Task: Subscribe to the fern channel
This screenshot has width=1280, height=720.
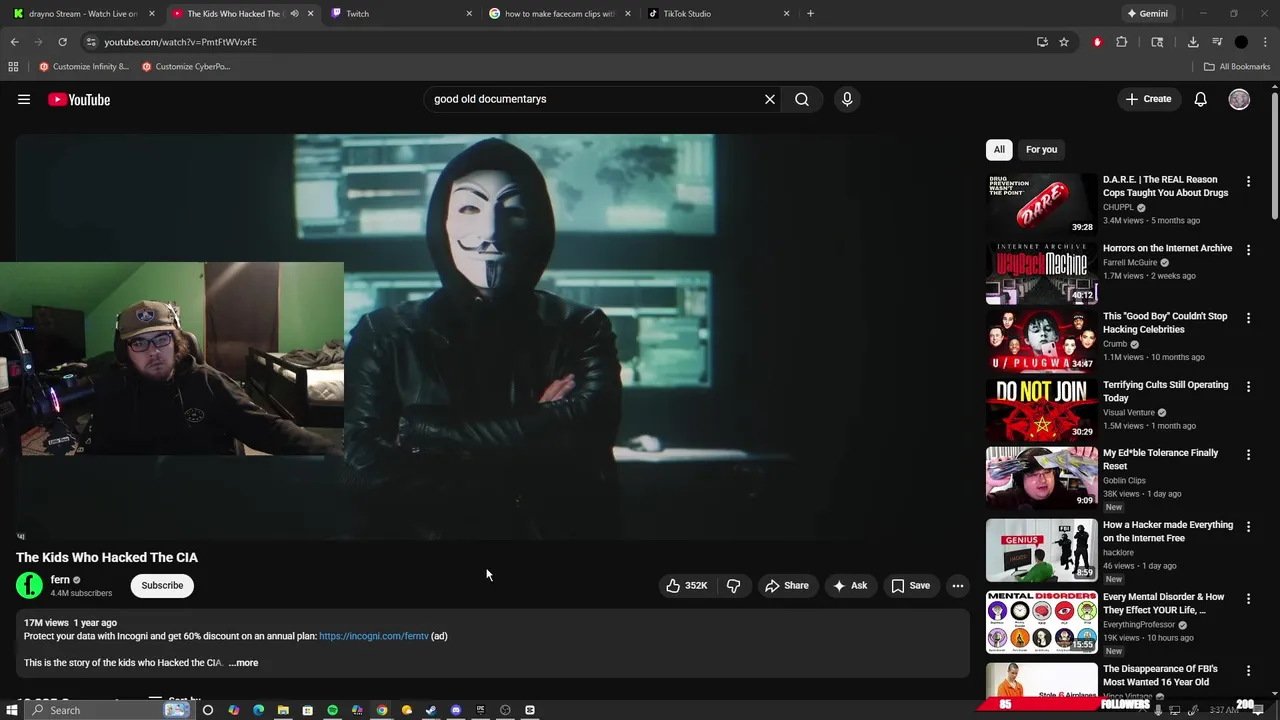Action: coord(162,585)
